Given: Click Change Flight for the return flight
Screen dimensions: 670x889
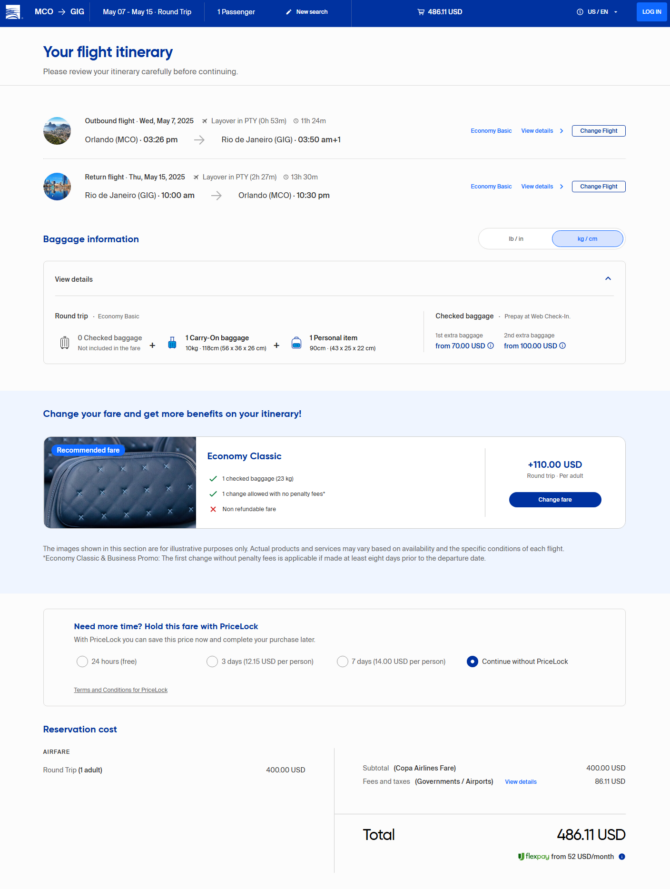Looking at the screenshot, I should (599, 187).
